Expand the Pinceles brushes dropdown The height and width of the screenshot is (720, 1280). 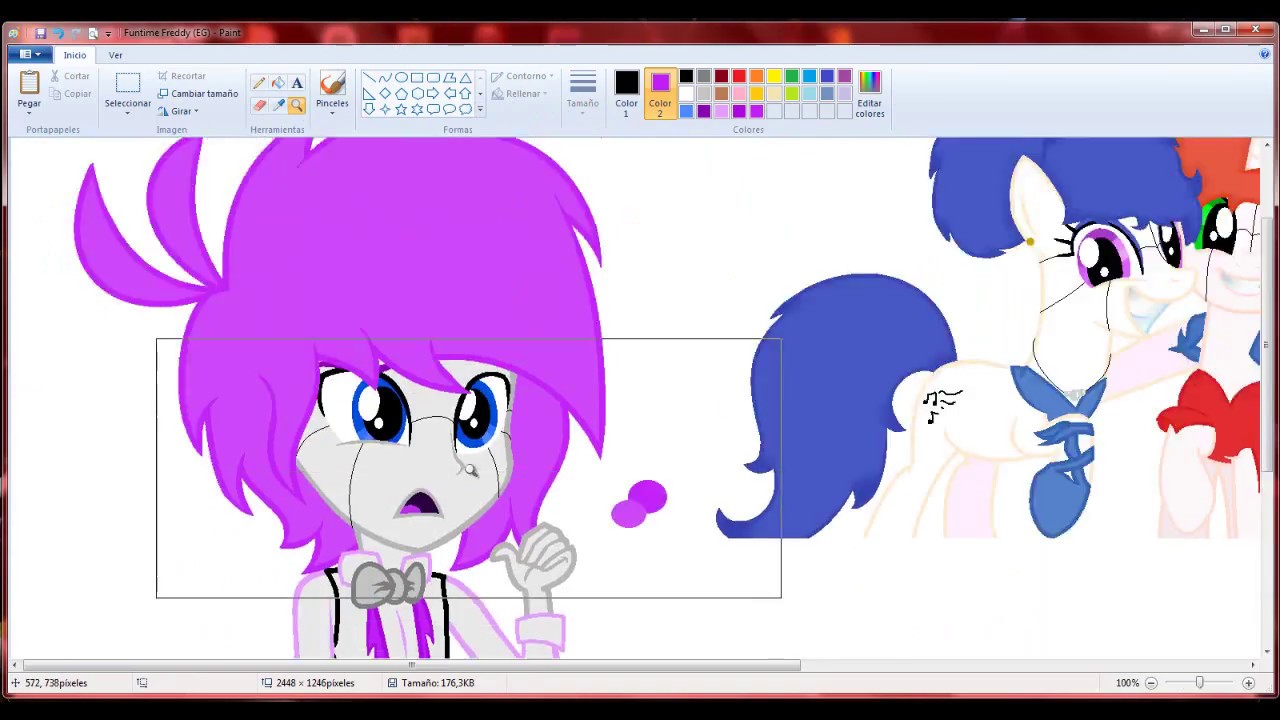point(332,112)
